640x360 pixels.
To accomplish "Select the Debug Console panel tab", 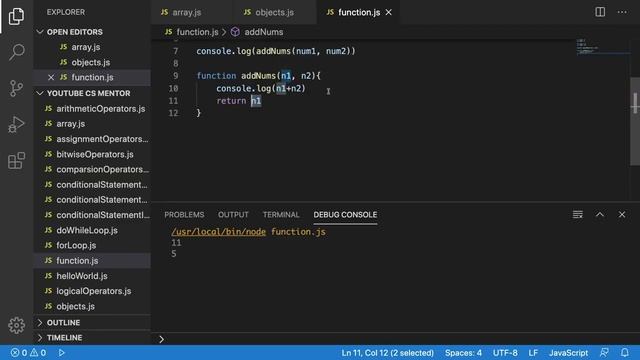I will click(x=345, y=215).
